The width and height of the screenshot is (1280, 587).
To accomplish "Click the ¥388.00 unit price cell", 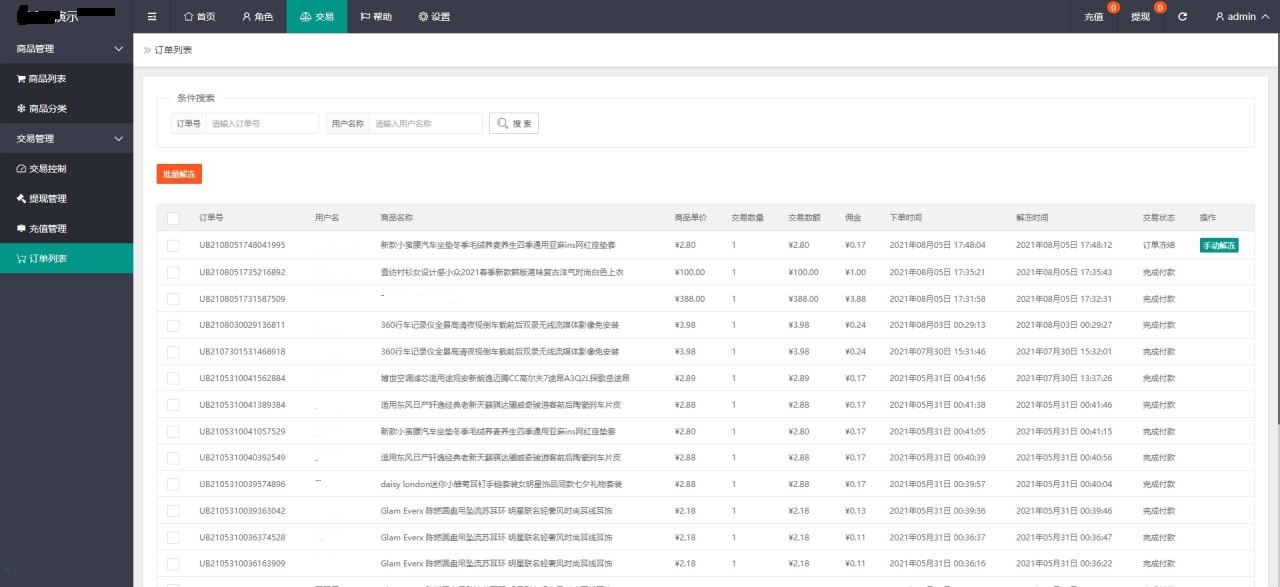I will click(x=690, y=299).
